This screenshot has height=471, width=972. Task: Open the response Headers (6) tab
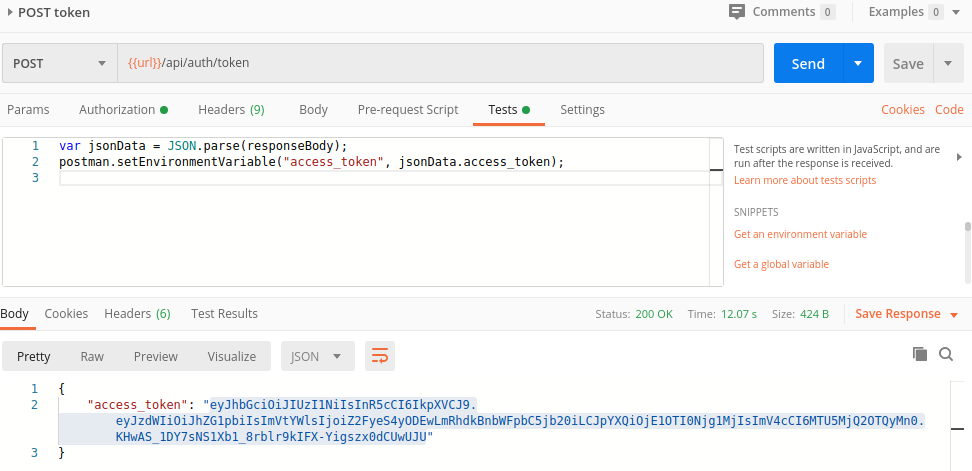(137, 314)
